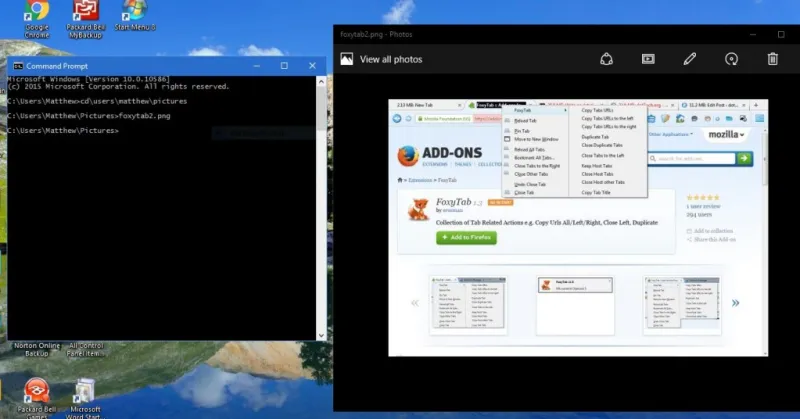
Task: Click the down arrow of Command Prompt scrollbar
Action: click(x=321, y=334)
